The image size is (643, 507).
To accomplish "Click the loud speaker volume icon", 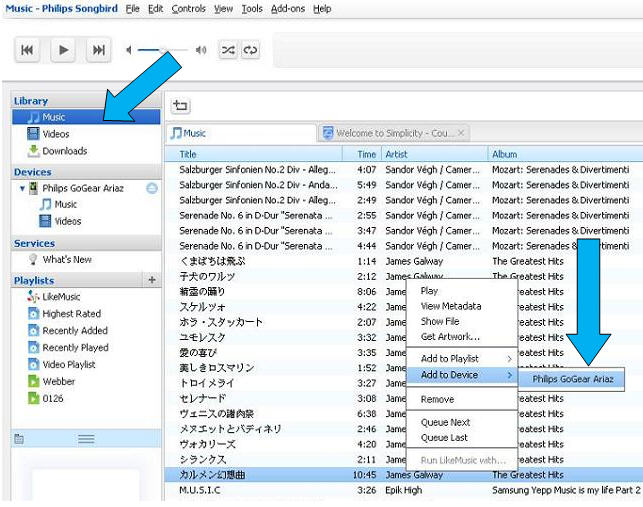I will [x=201, y=50].
